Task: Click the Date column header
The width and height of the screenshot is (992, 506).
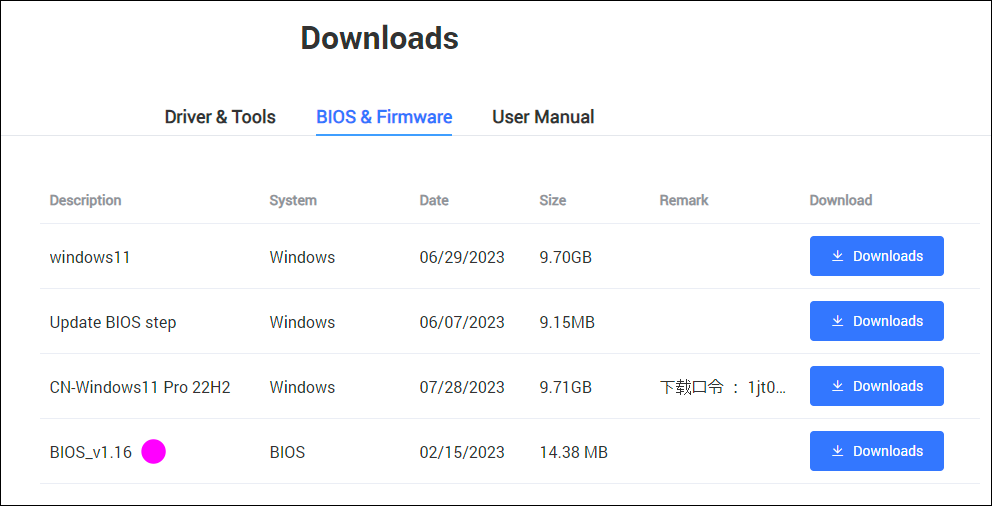Action: pyautogui.click(x=434, y=201)
